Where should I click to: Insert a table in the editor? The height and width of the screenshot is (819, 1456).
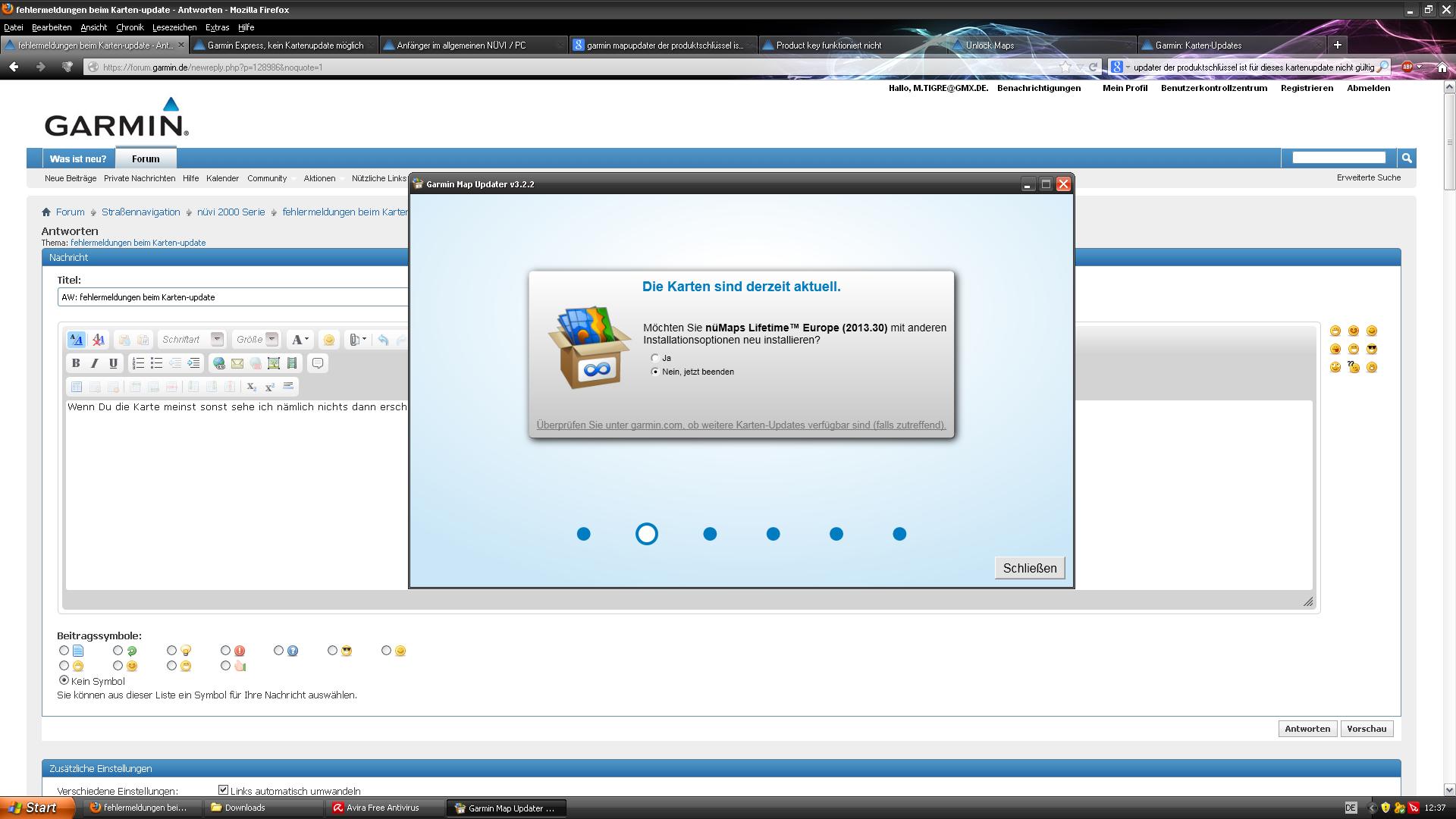(x=76, y=387)
